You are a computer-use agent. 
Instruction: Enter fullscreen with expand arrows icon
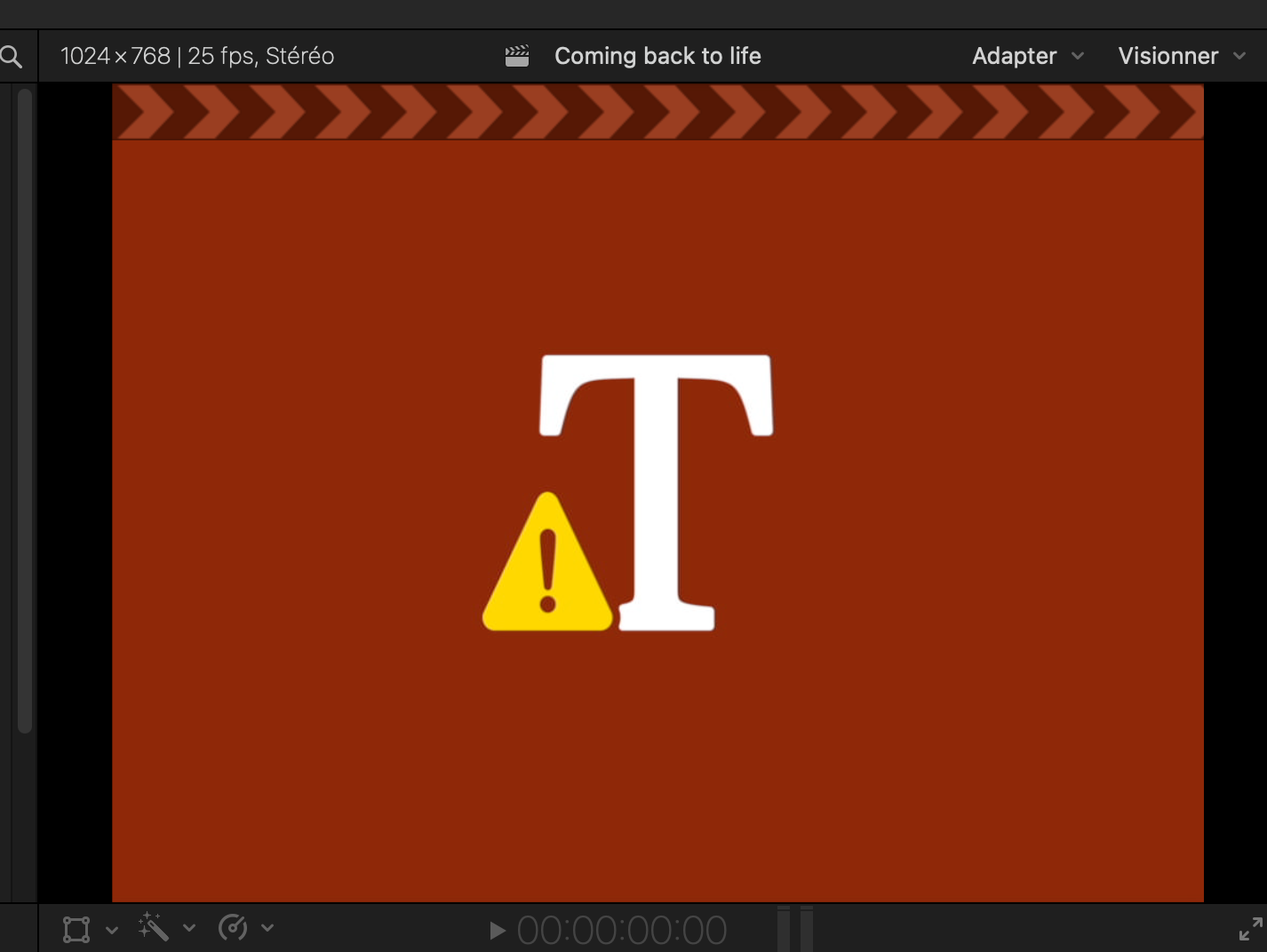coord(1251,929)
